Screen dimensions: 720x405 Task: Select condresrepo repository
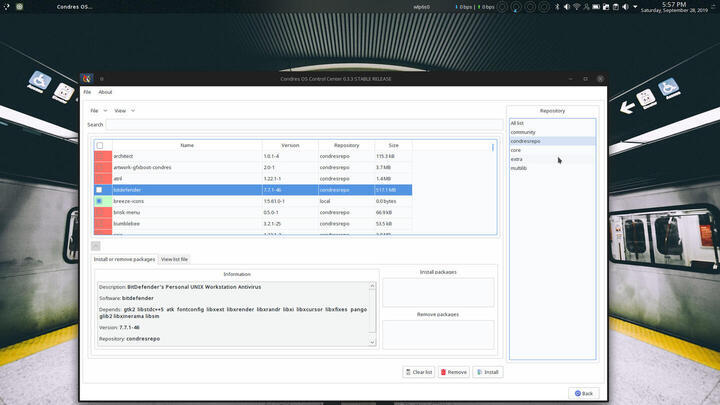tap(552, 141)
